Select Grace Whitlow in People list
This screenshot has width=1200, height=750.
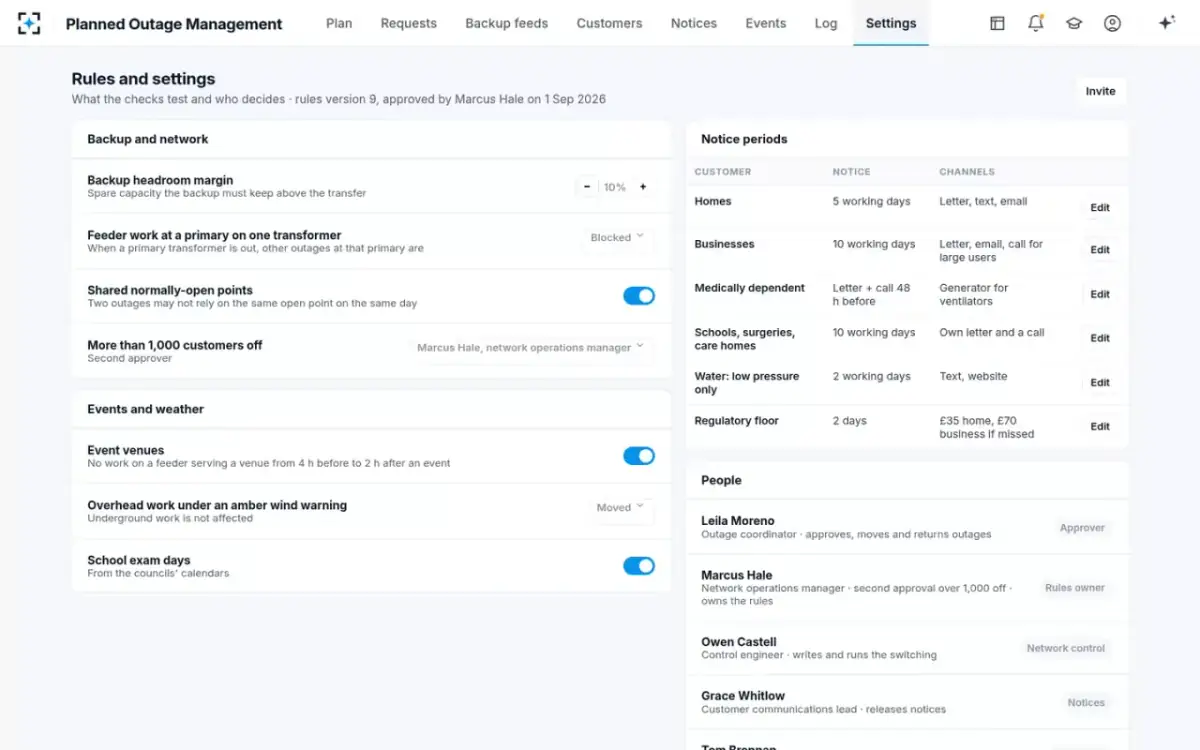click(x=907, y=702)
